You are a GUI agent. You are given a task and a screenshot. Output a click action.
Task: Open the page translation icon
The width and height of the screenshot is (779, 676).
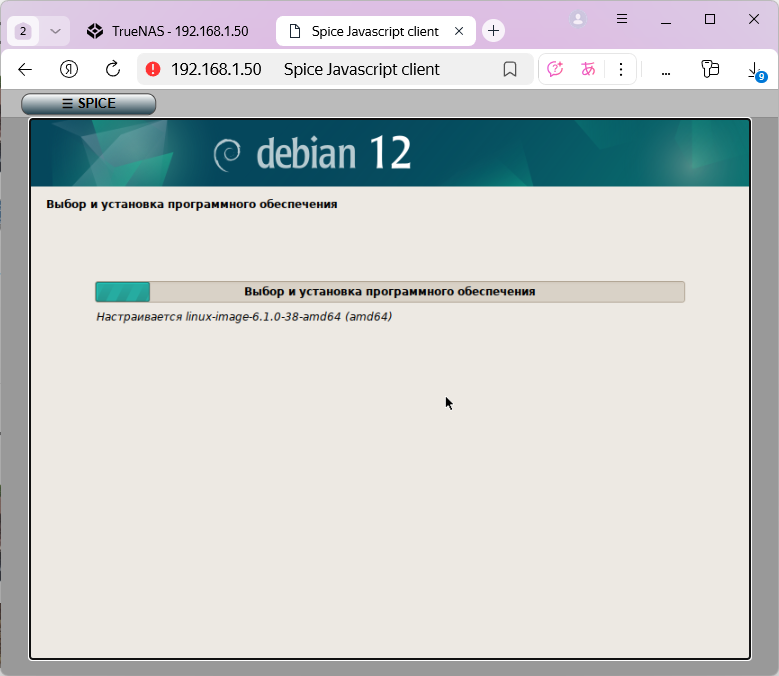[588, 69]
